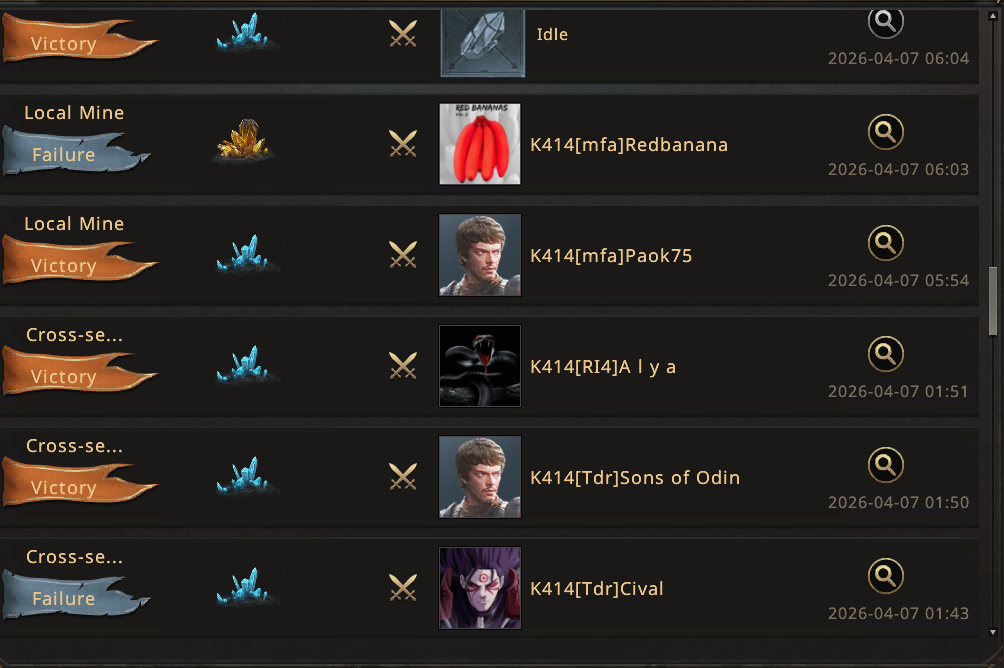
Task: Open black snake avatar of A l y a
Action: [480, 366]
